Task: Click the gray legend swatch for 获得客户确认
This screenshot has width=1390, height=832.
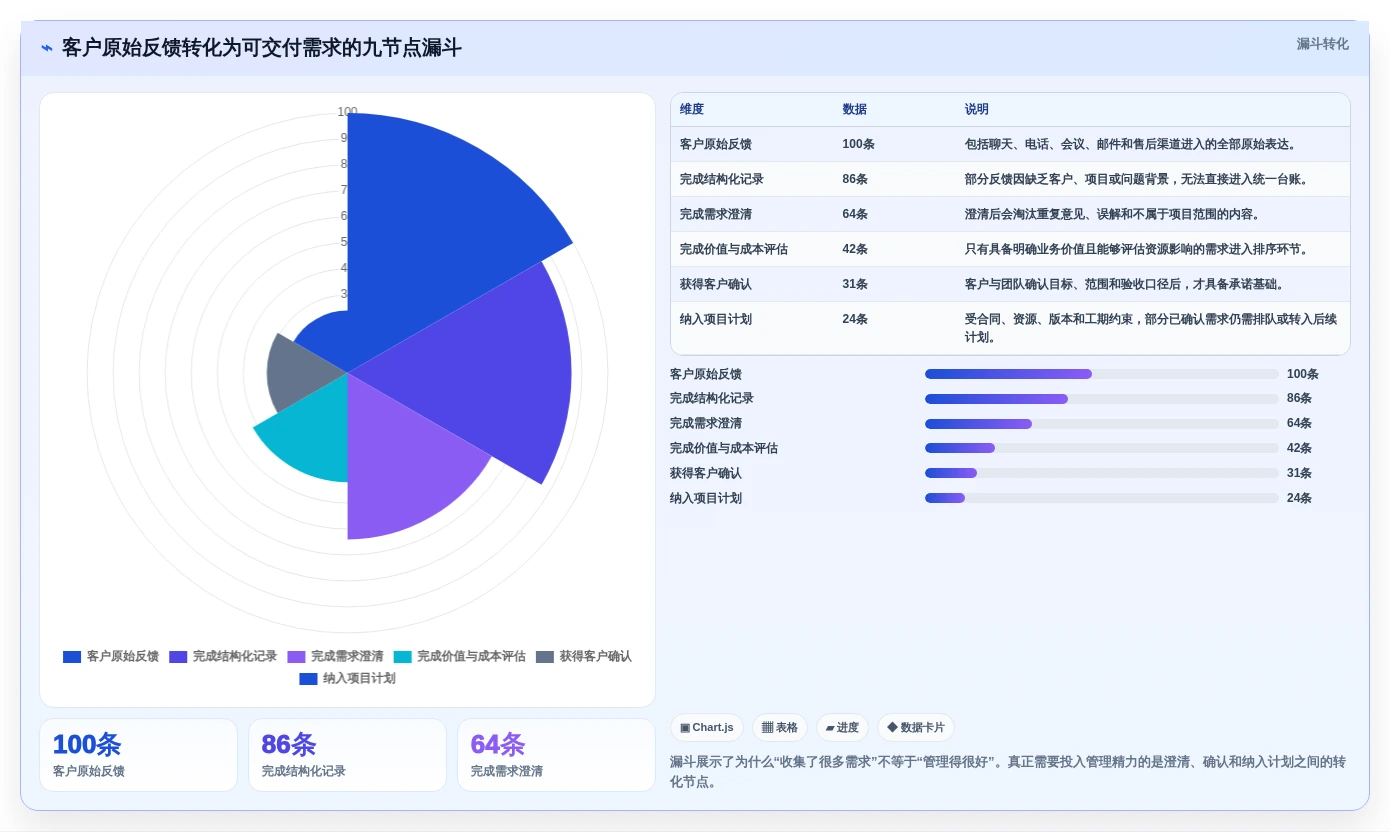Action: (545, 657)
